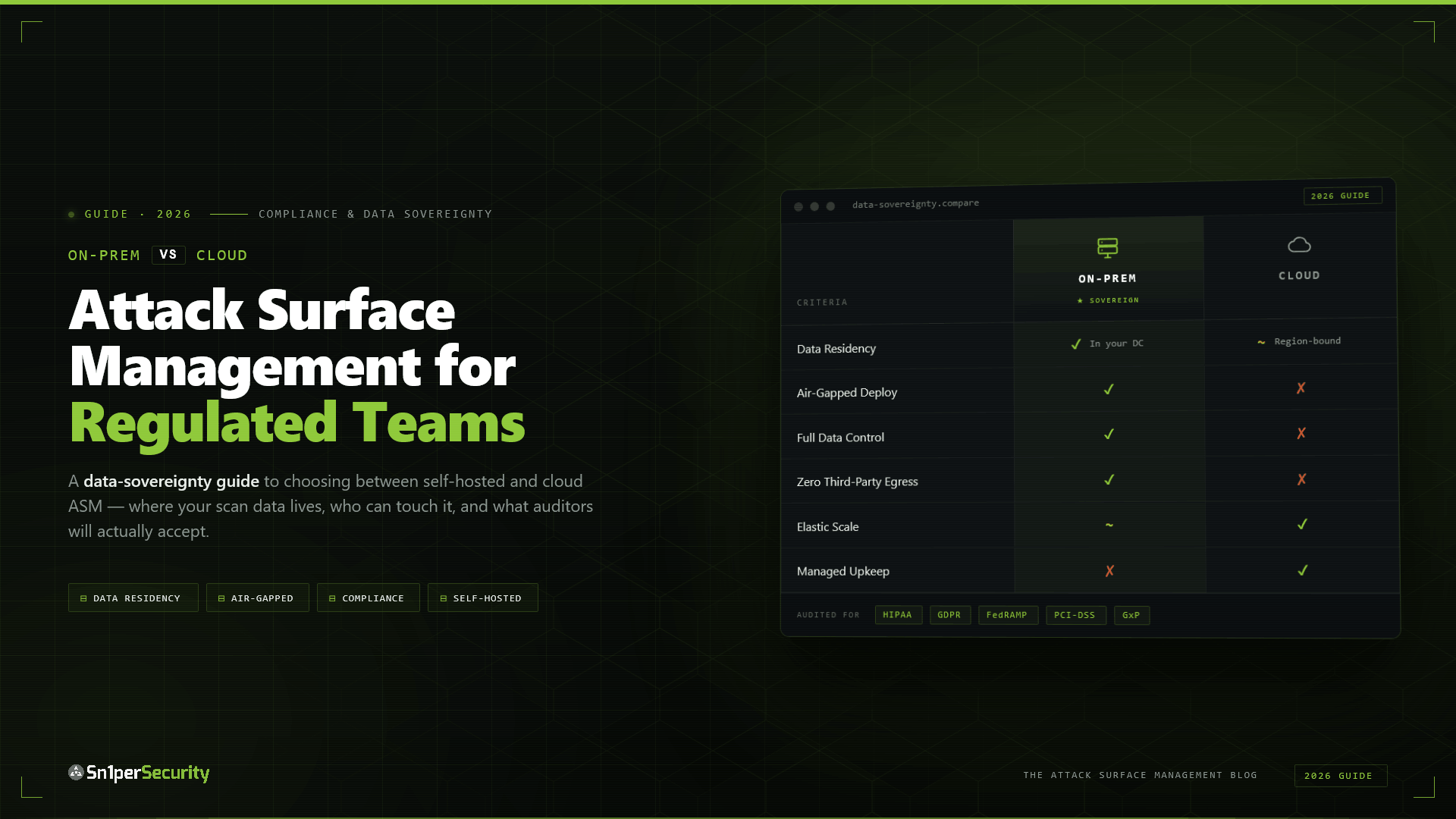Select the DATA RESIDENCY tag
Viewport: 1456px width, 819px height.
(x=133, y=598)
